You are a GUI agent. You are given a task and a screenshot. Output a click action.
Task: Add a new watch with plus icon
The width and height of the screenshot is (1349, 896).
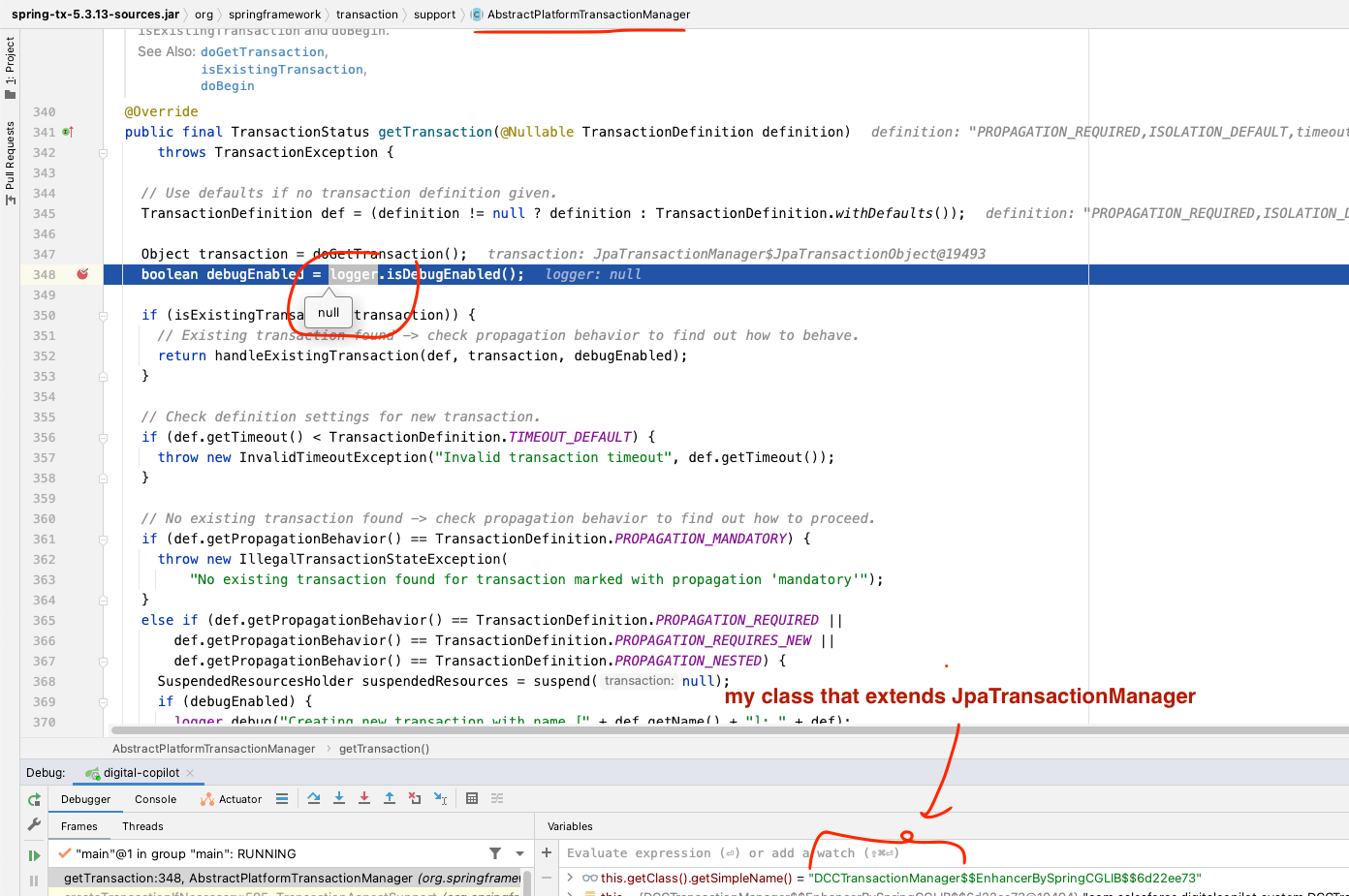(x=547, y=852)
